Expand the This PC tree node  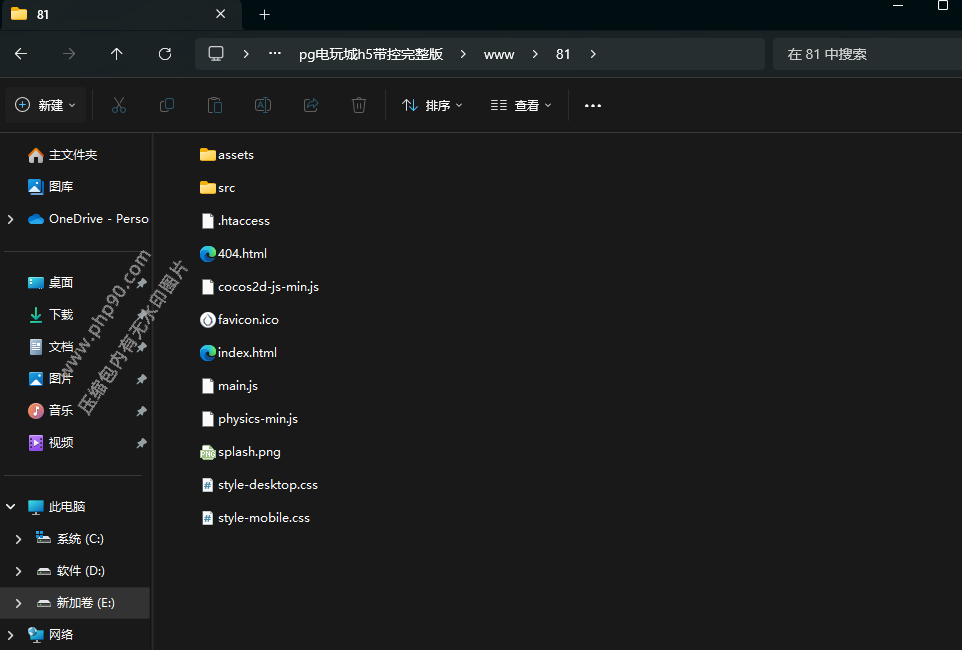click(11, 507)
